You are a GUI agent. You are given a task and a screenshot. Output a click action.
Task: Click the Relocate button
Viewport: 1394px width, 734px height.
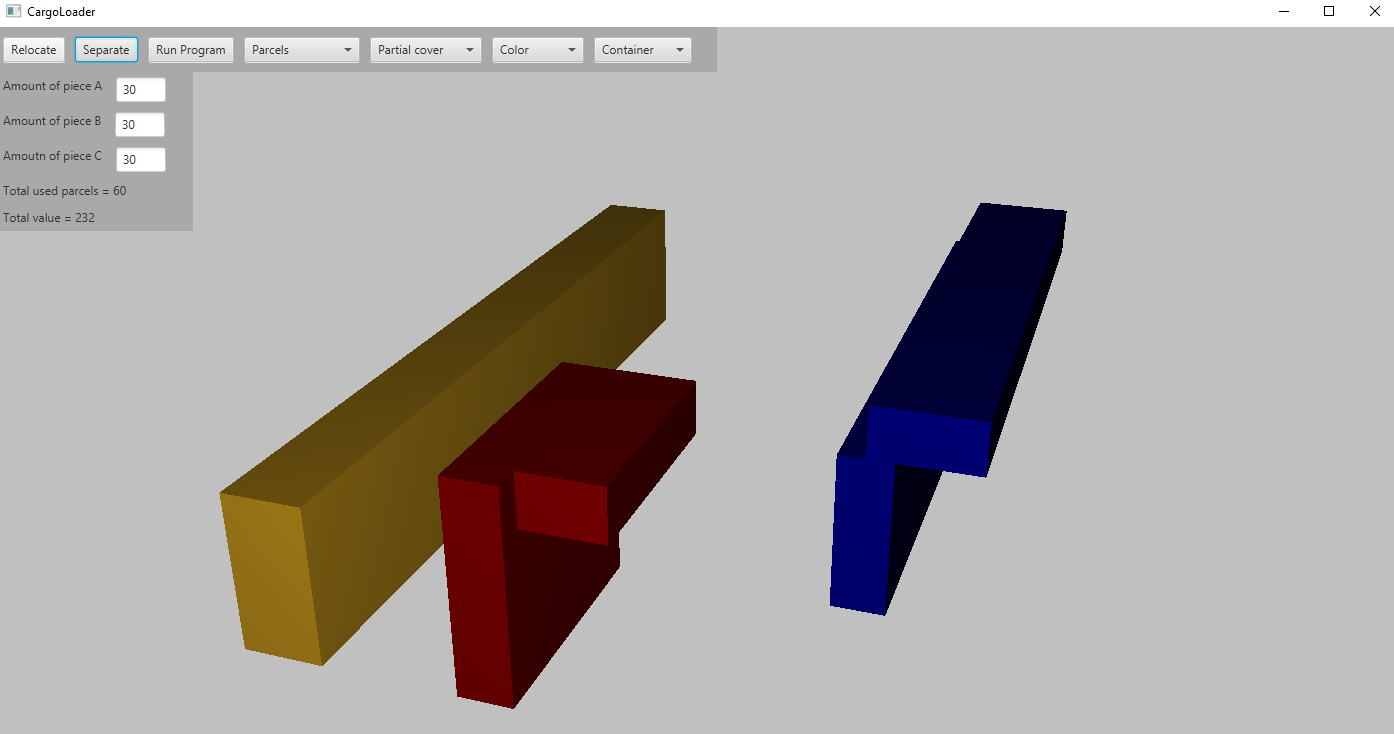[33, 49]
